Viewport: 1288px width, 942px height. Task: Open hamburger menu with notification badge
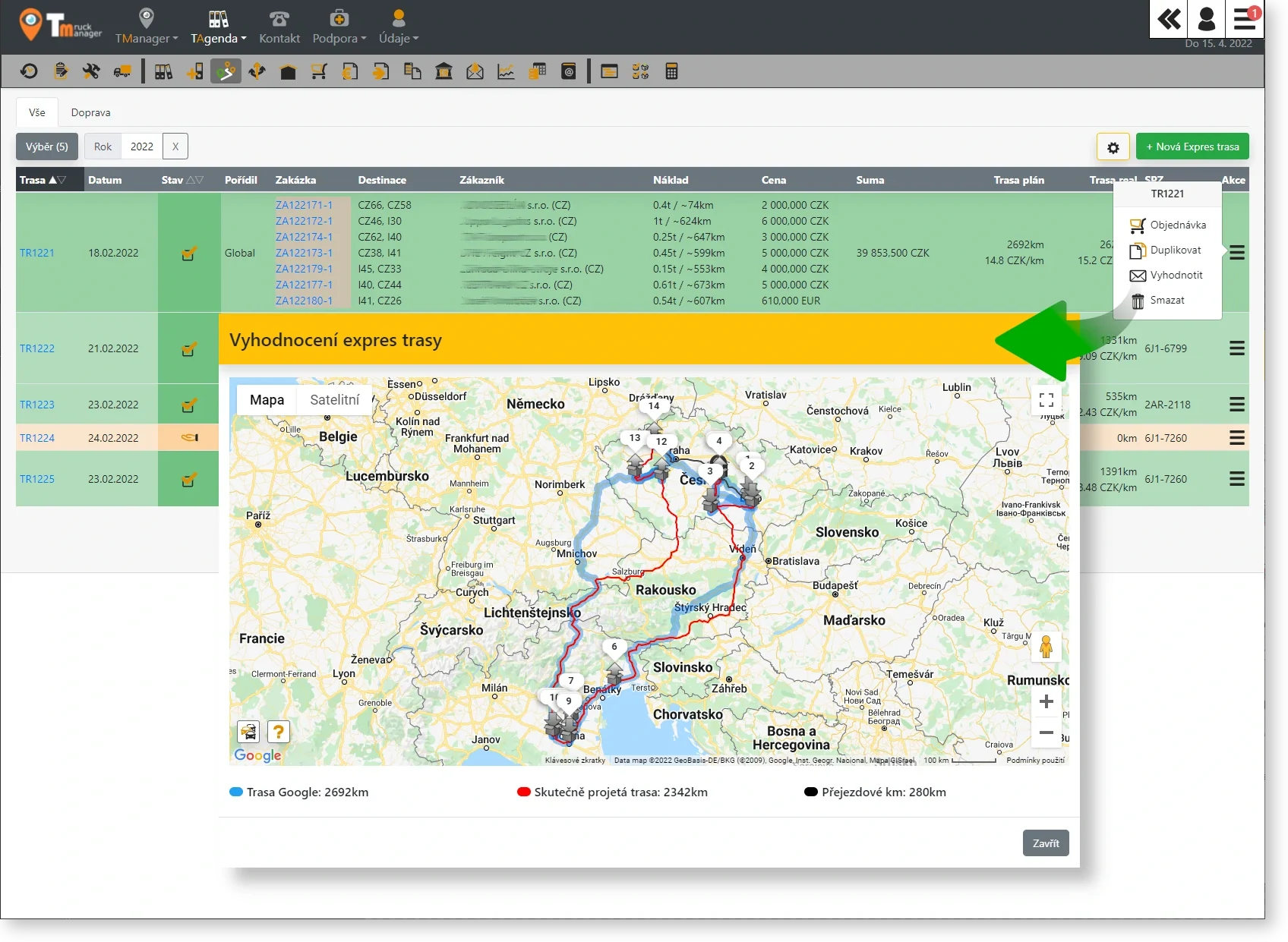tap(1245, 18)
